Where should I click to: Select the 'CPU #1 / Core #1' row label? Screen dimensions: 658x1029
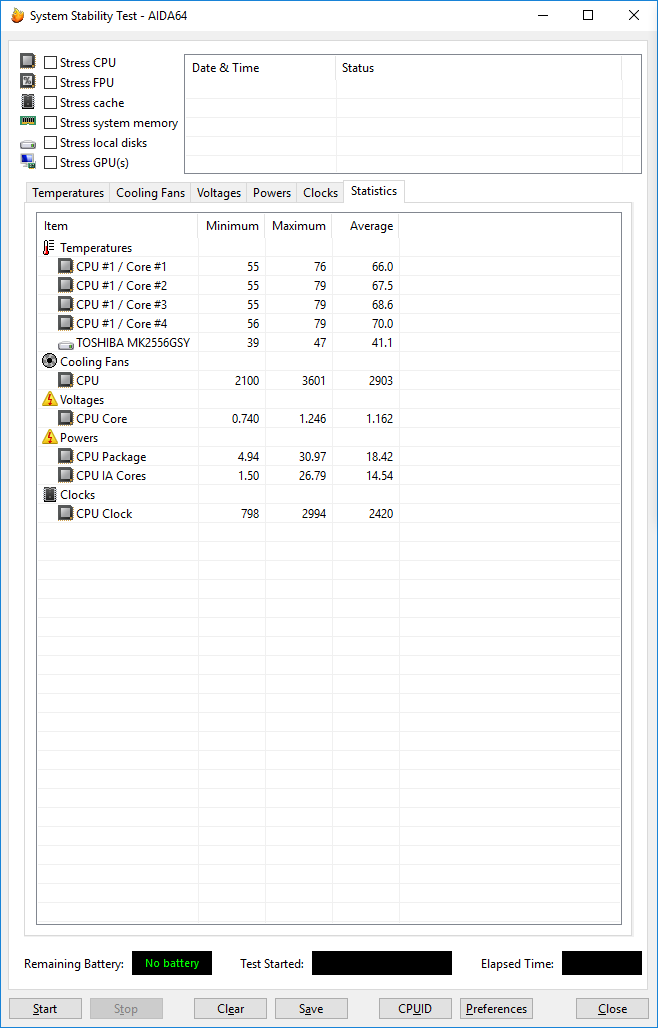(x=121, y=266)
